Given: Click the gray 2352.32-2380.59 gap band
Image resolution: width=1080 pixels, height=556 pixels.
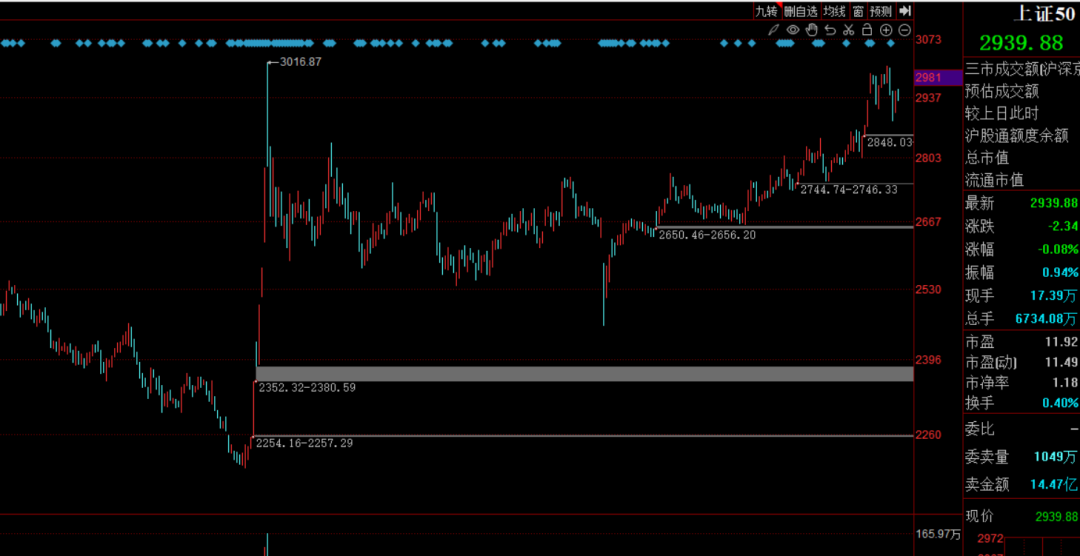Looking at the screenshot, I should pos(600,374).
